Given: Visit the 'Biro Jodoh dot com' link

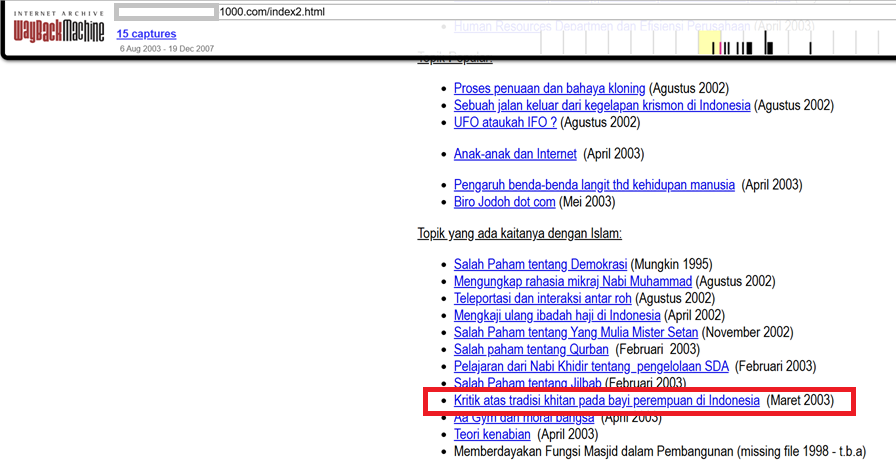Looking at the screenshot, I should click(504, 201).
